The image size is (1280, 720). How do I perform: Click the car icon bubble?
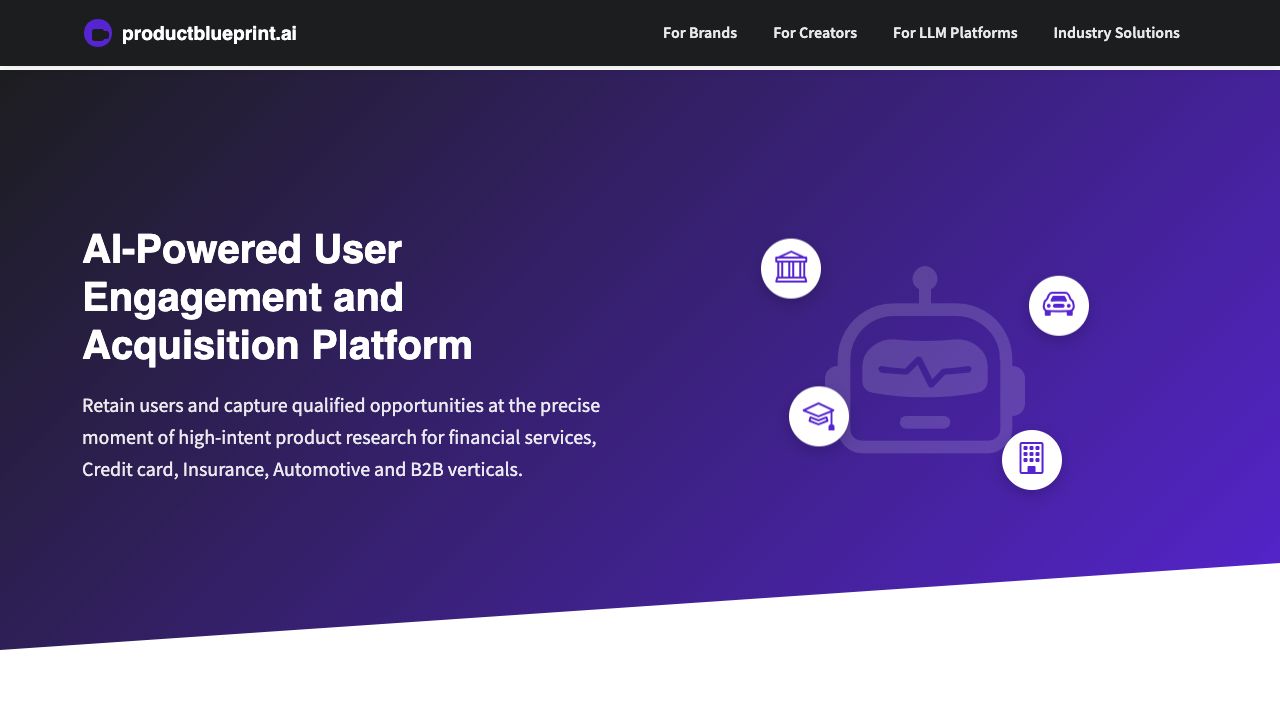[1058, 305]
